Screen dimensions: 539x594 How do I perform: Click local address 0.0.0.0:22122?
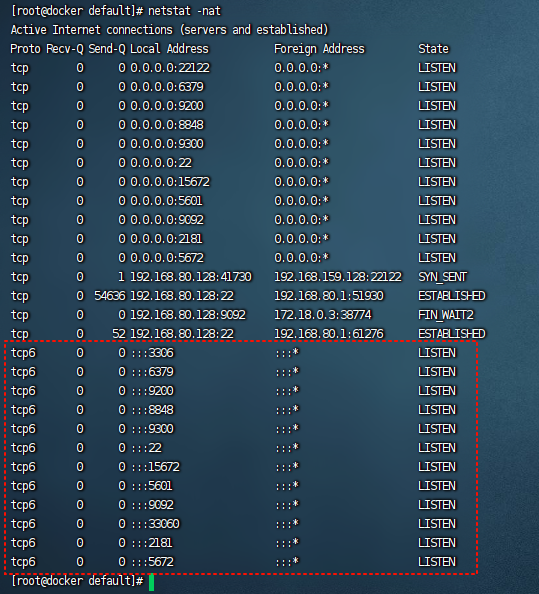pos(170,68)
